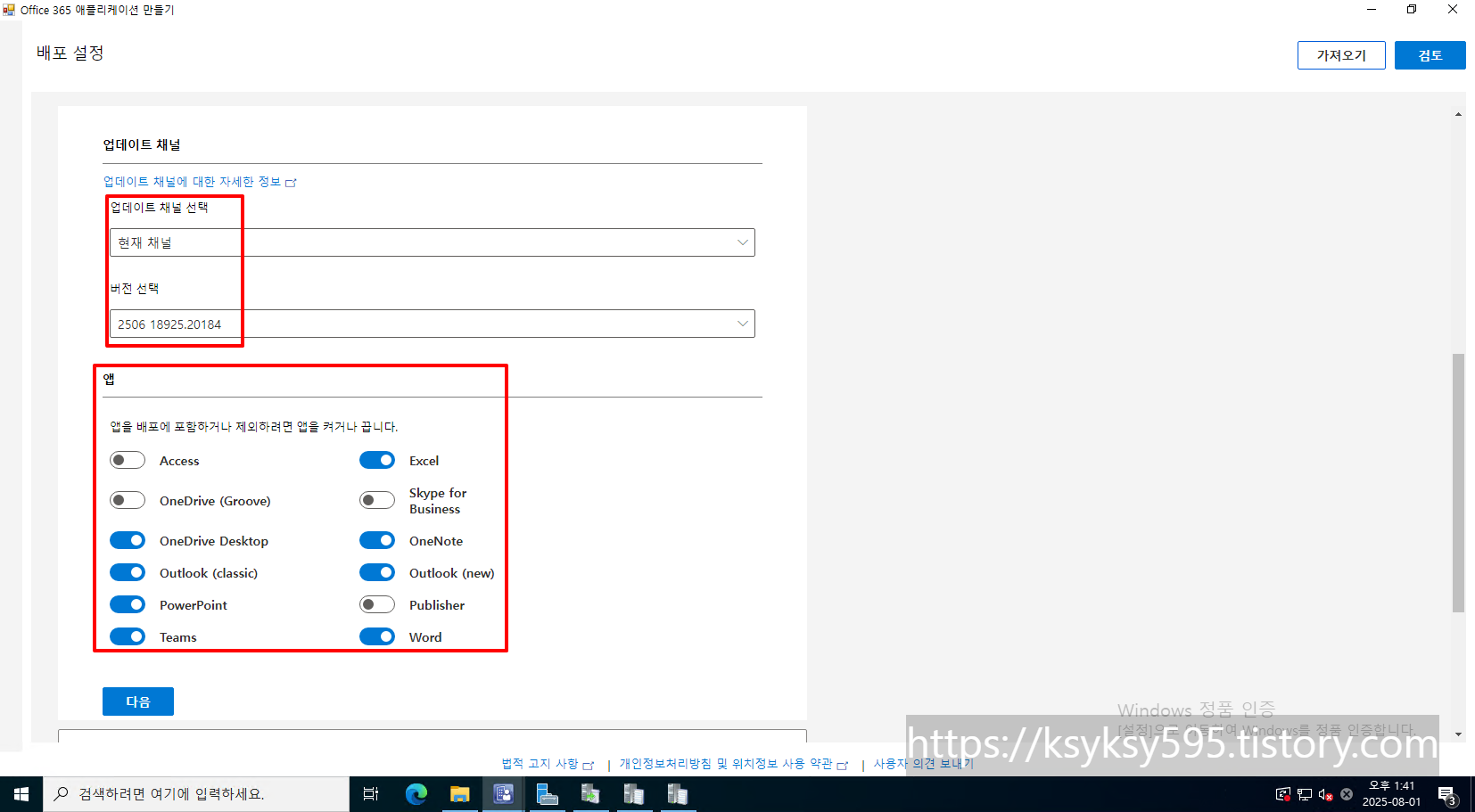1475x812 pixels.
Task: Select the 업데이트 채널 section heading
Action: [142, 144]
